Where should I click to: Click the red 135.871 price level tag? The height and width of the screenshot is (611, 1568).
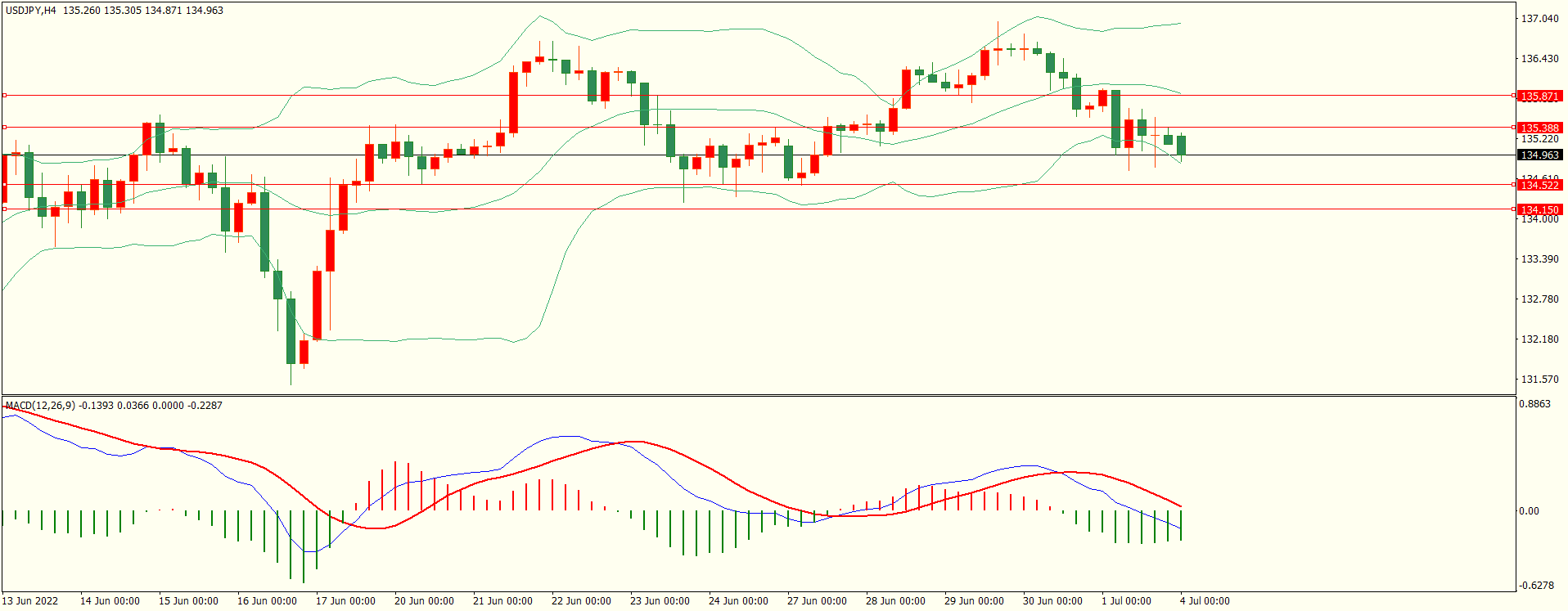(1539, 97)
